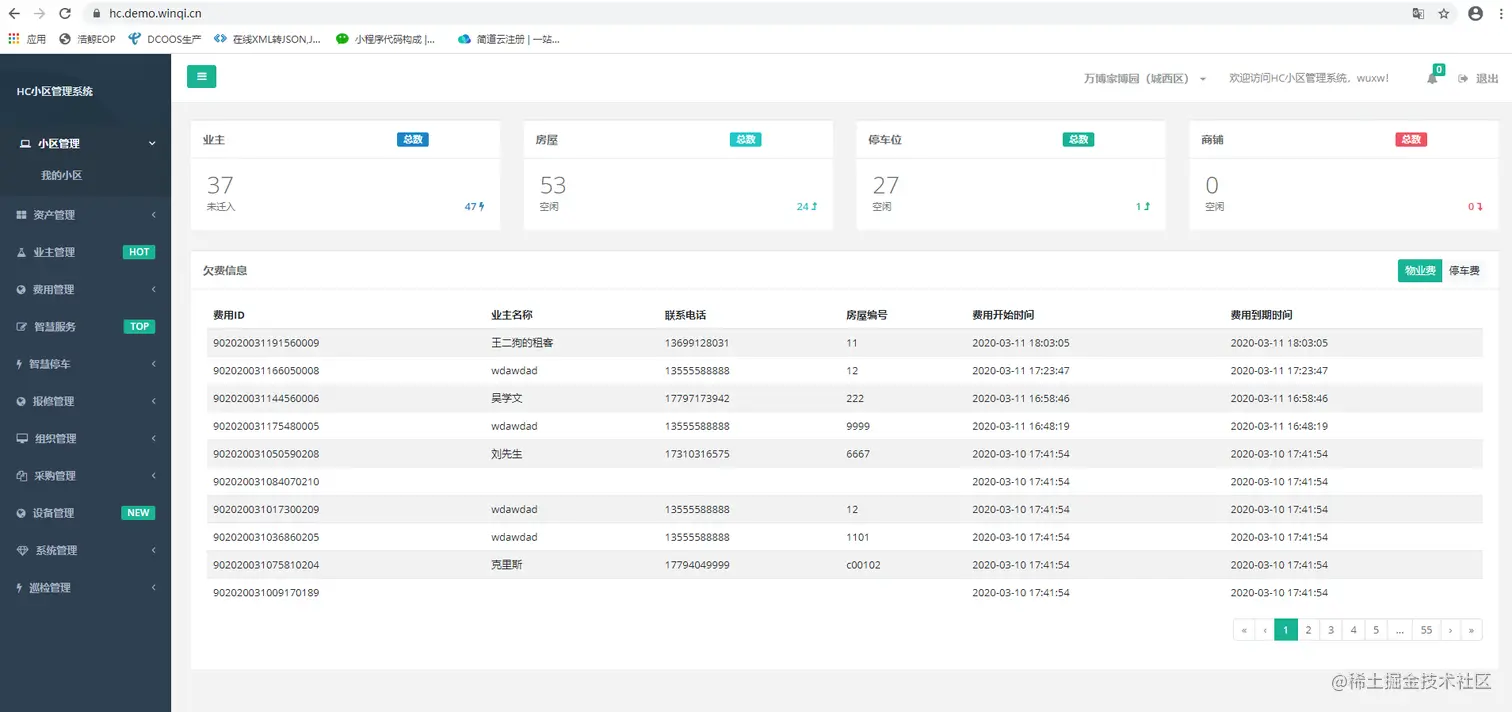Screen dimensions: 1512x712
Task: Open the 浩鲸EOP bookmark
Action: [x=87, y=39]
